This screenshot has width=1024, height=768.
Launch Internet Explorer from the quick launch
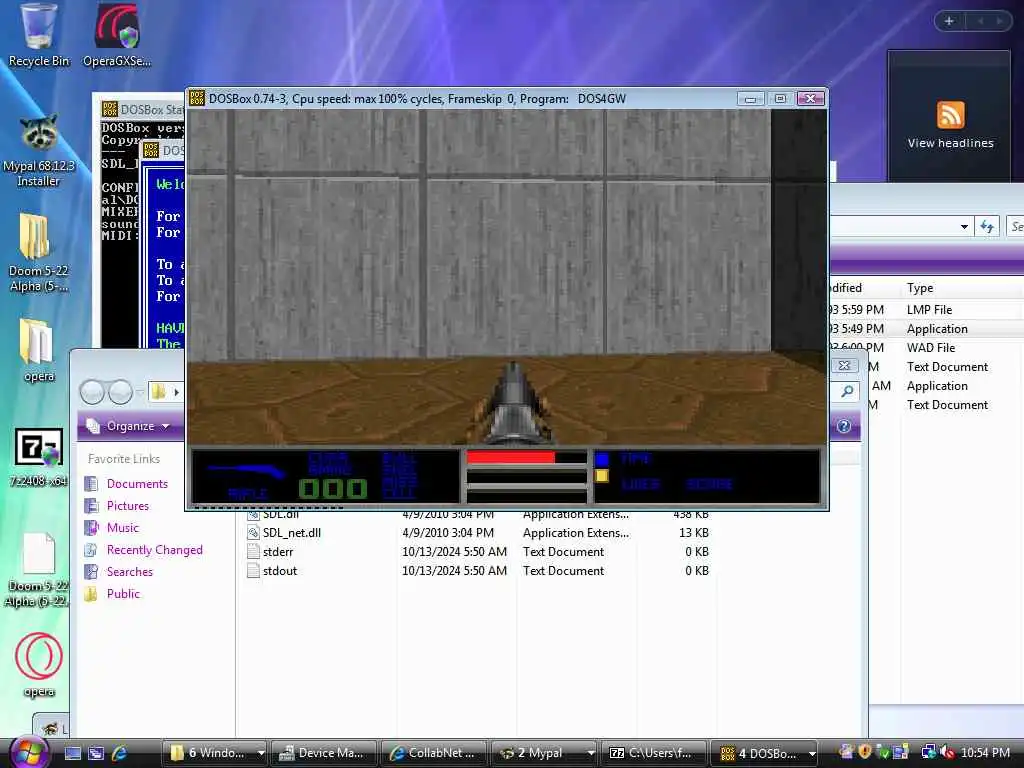[120, 753]
